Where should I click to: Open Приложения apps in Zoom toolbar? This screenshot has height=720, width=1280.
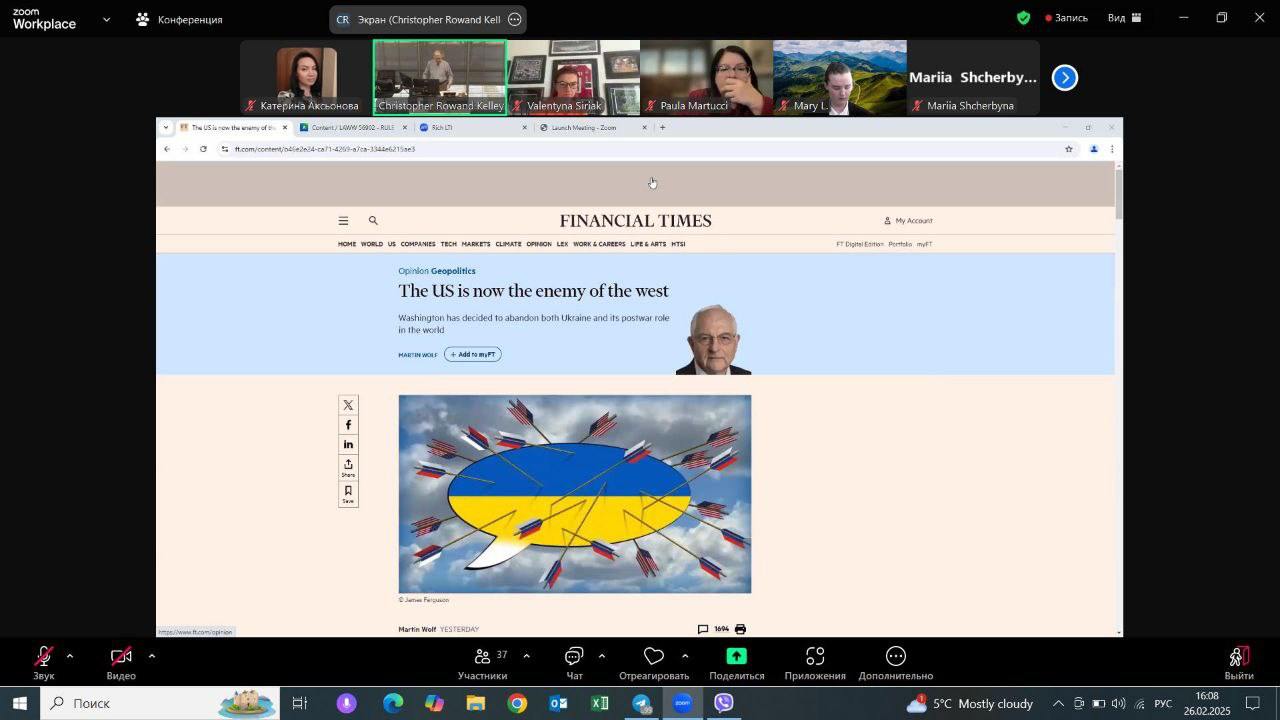(x=815, y=663)
